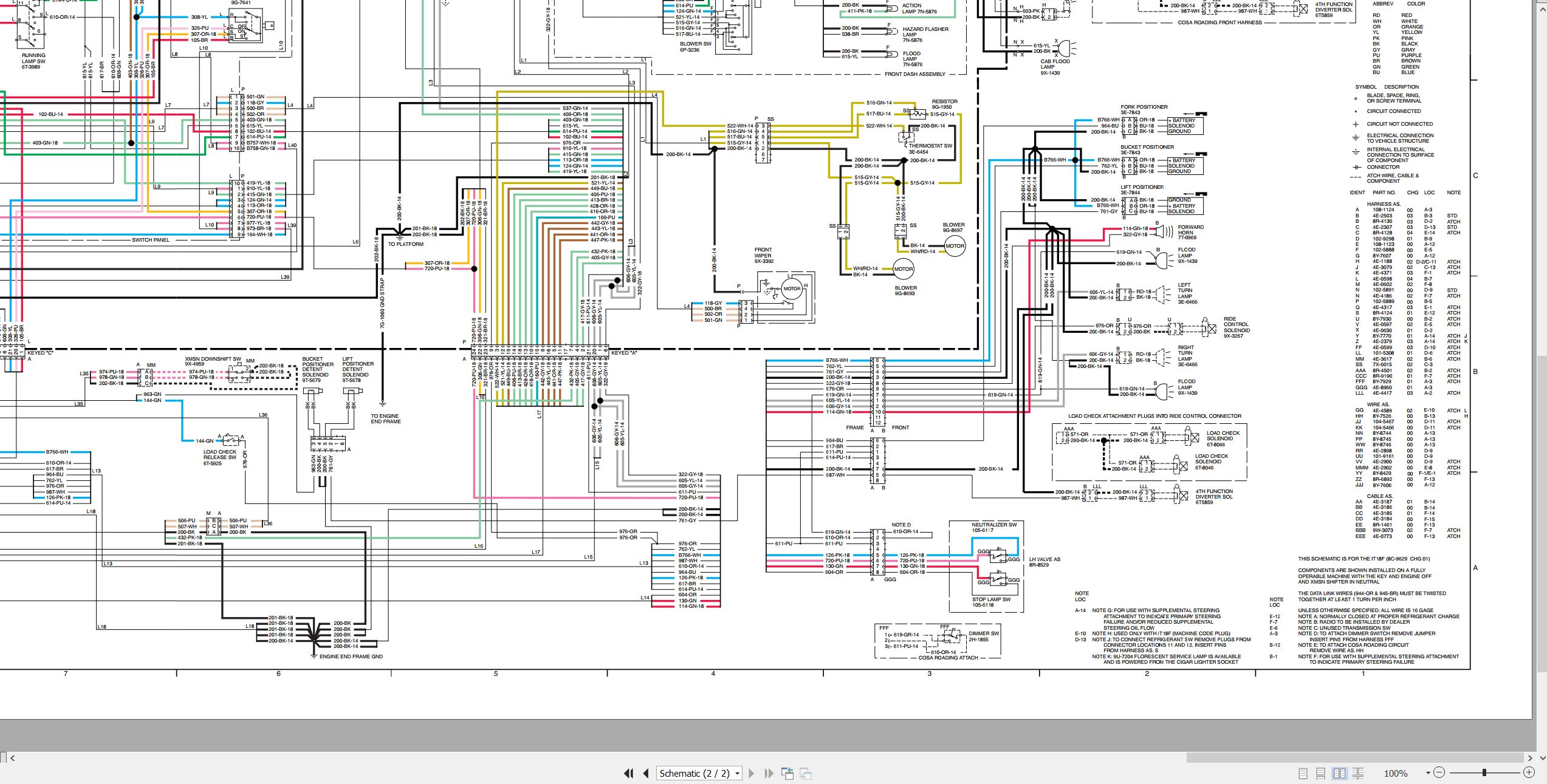Click the BLOWER SW 6P-3236 label
Screen dimensions: 1547x784
pyautogui.click(x=695, y=47)
